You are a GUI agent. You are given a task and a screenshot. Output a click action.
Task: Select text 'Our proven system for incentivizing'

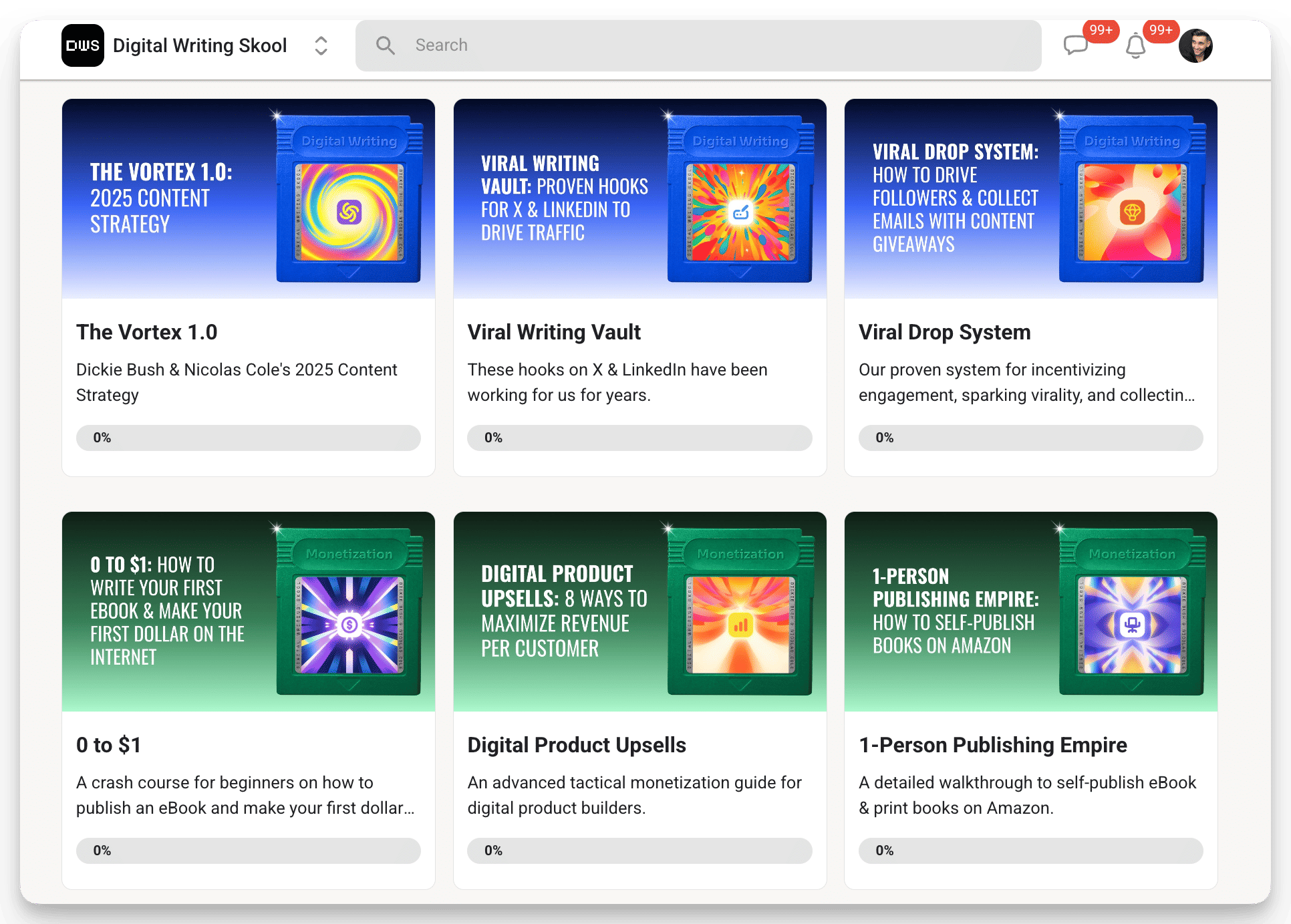tap(992, 369)
